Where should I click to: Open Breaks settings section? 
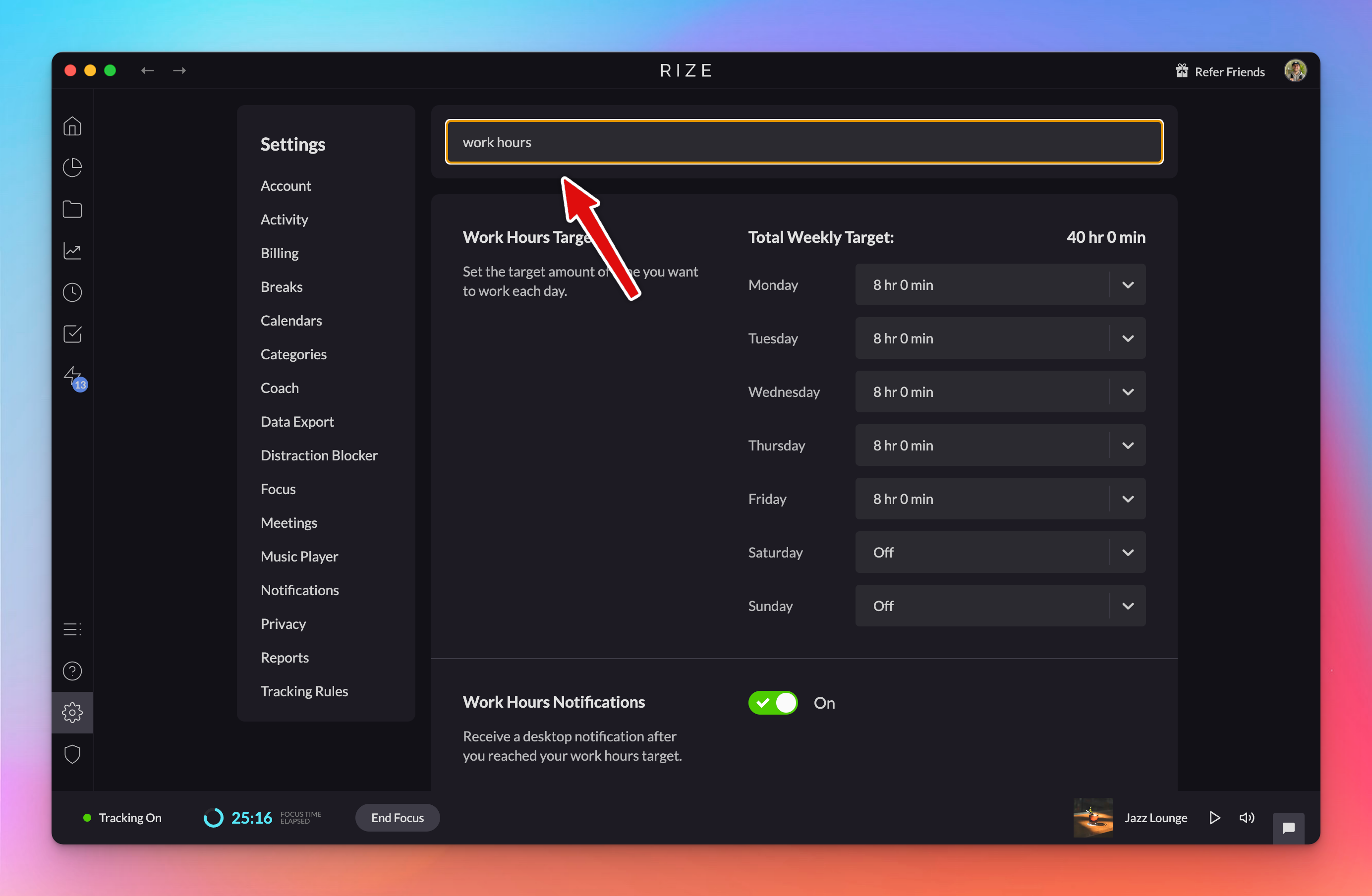282,287
